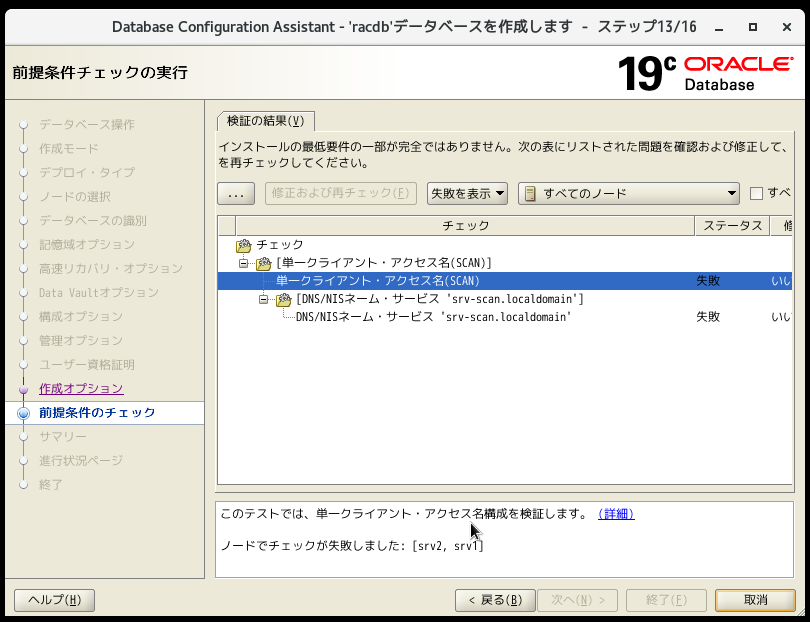Click the 終了(F) button
The image size is (810, 622).
666,600
